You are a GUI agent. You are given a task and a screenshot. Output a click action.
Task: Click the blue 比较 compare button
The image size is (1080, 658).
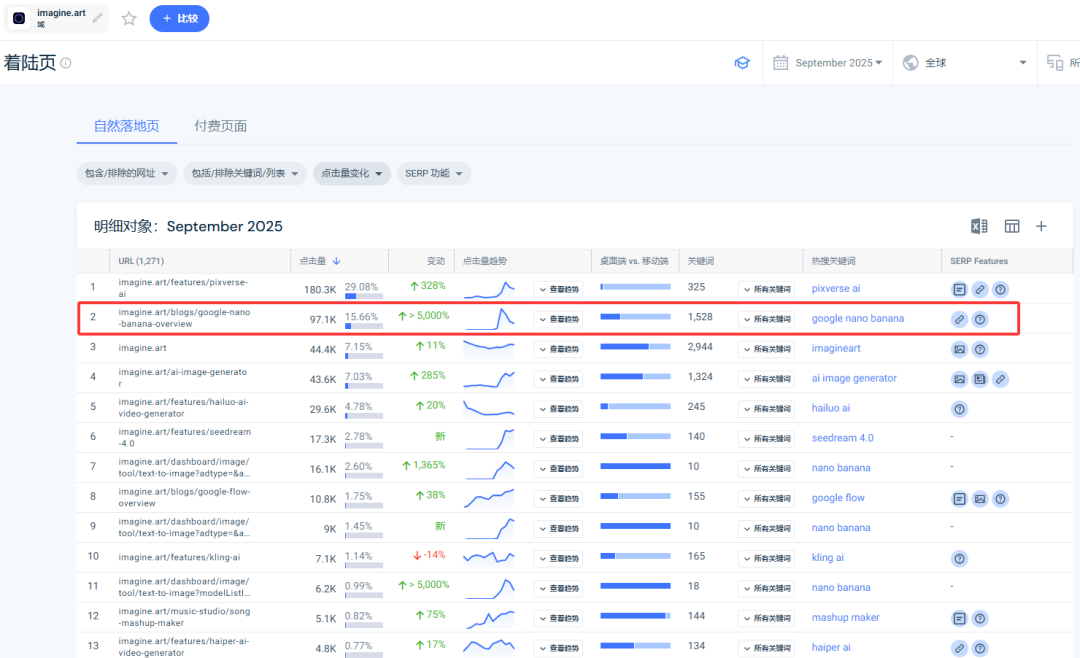click(x=179, y=19)
